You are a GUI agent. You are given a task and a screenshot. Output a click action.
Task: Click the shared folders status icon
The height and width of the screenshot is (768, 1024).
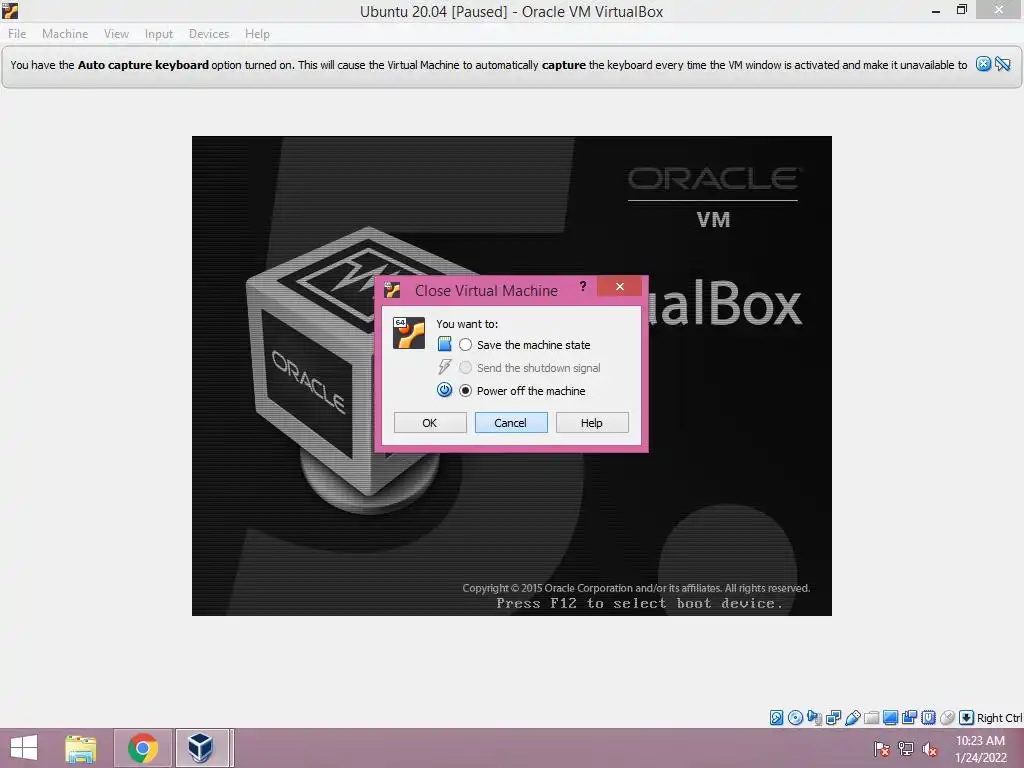[x=871, y=718]
